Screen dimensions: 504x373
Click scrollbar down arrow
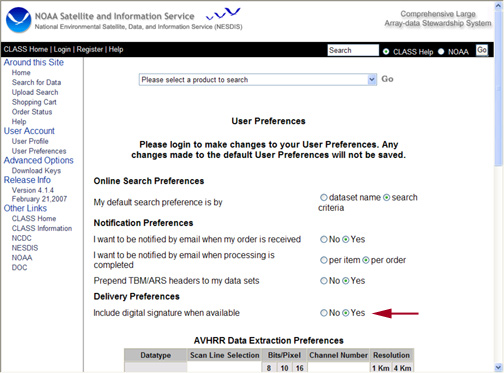click(x=499, y=367)
